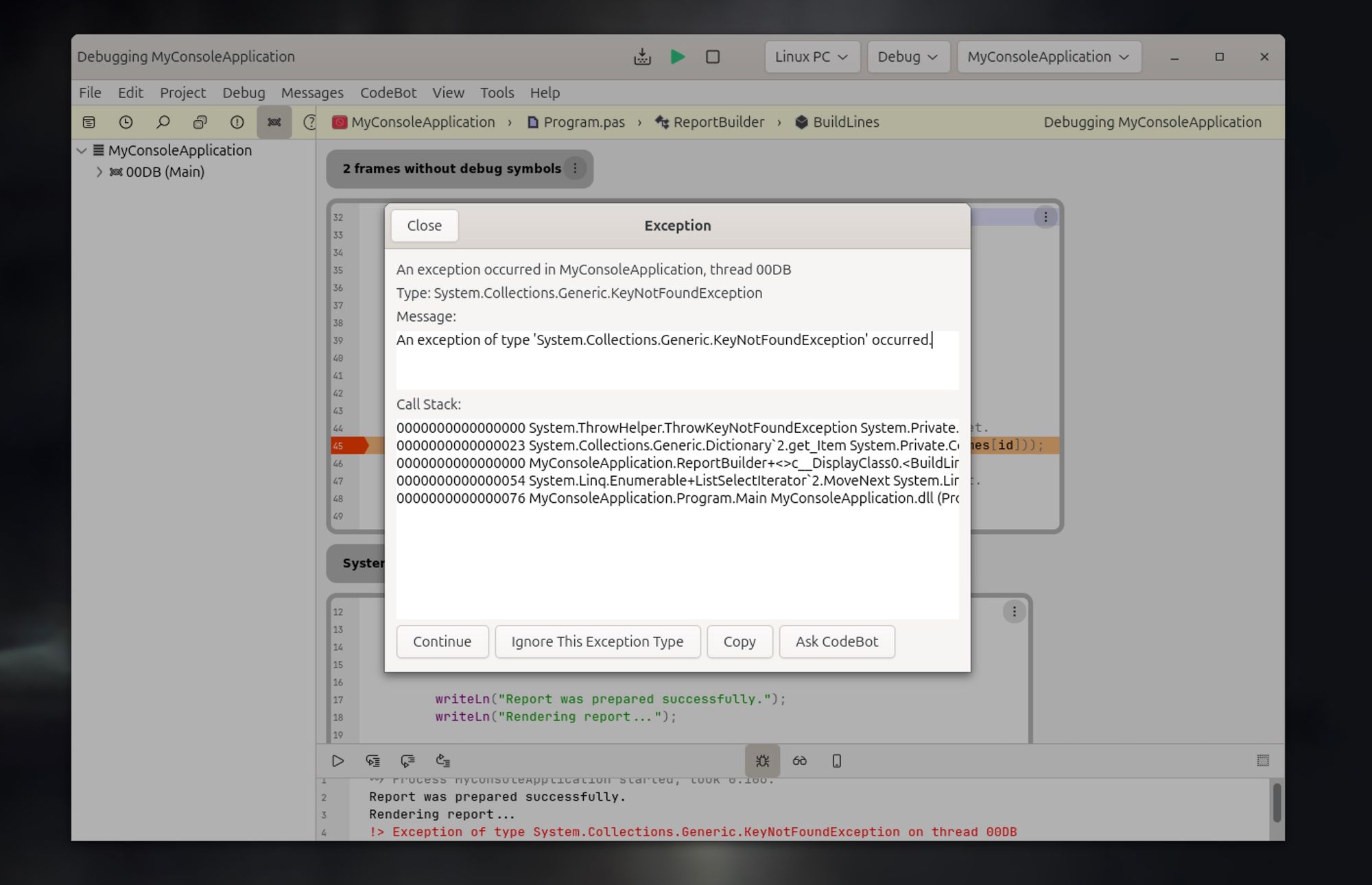Select the bug debug pane toggle icon
The height and width of the screenshot is (885, 1372).
click(x=763, y=761)
